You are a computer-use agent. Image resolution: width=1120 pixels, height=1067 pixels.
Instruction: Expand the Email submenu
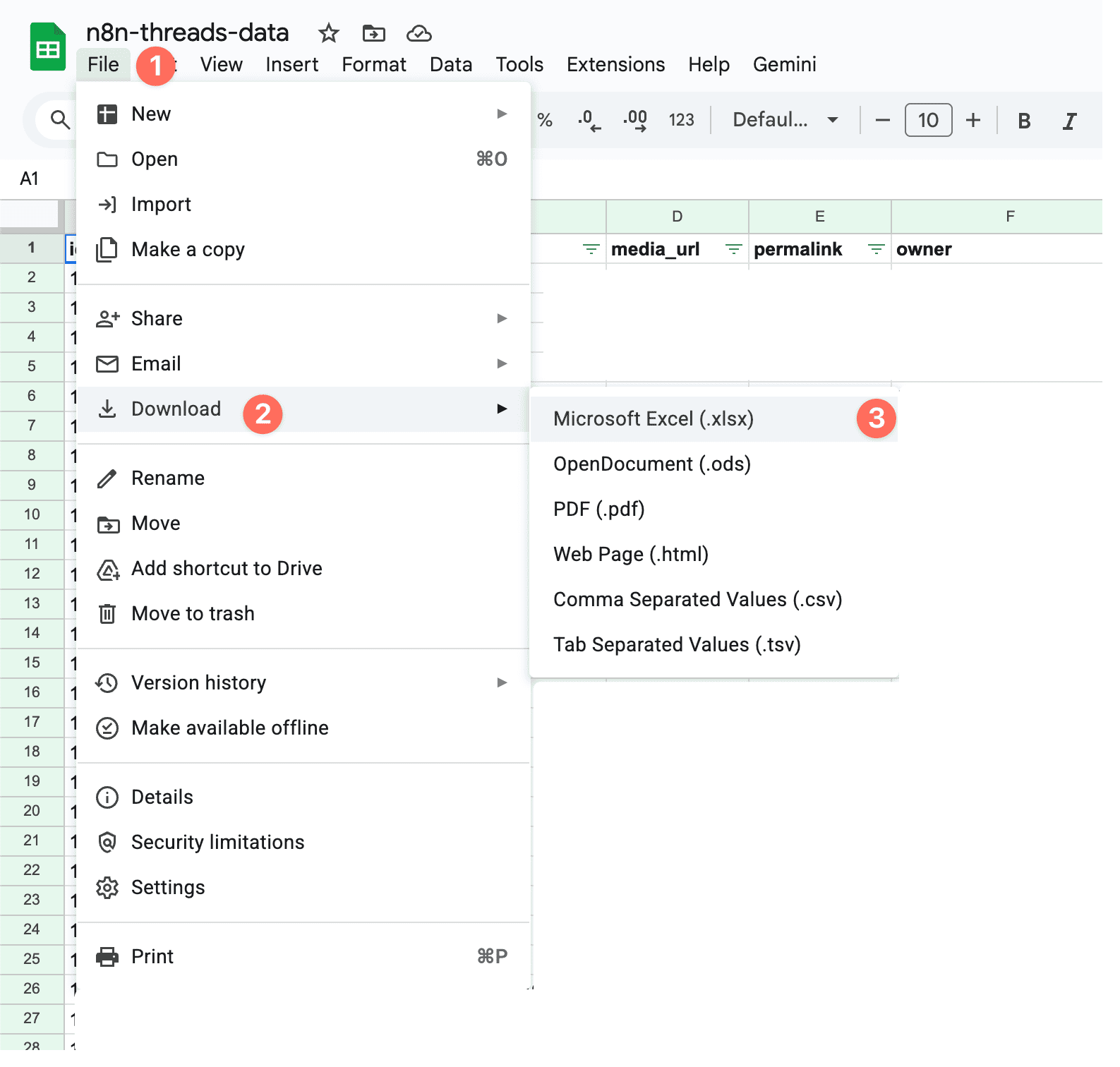pos(303,363)
